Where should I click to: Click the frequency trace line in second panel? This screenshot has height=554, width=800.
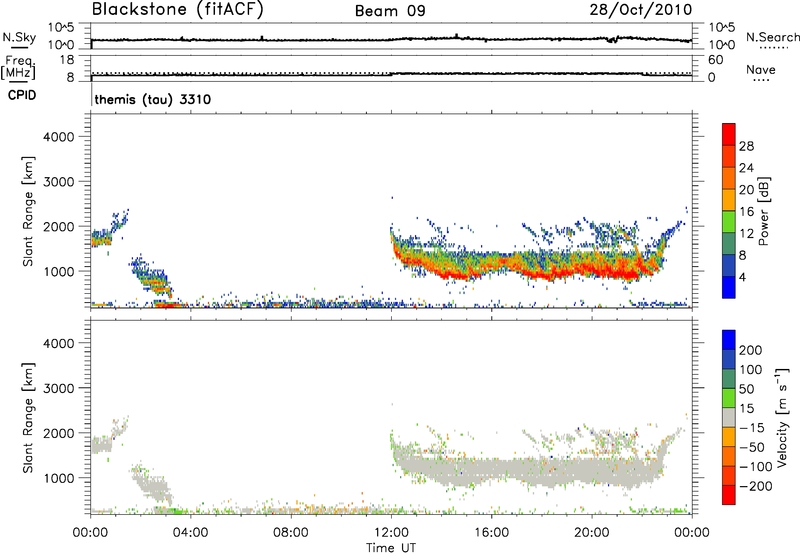(x=391, y=74)
